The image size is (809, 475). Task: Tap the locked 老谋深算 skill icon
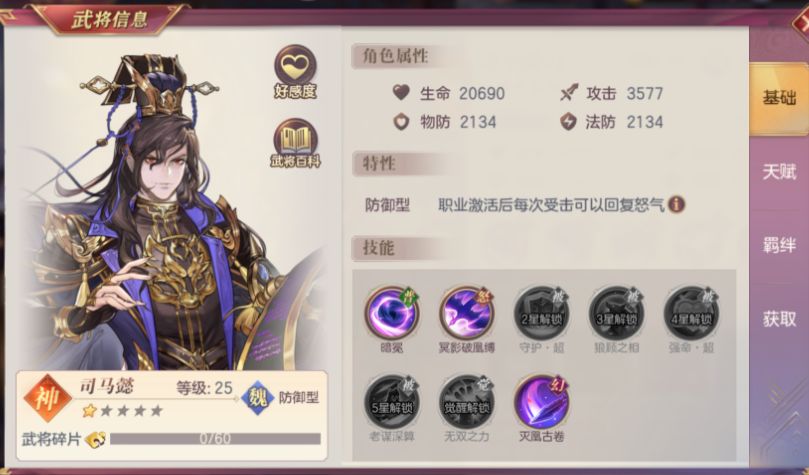[392, 401]
